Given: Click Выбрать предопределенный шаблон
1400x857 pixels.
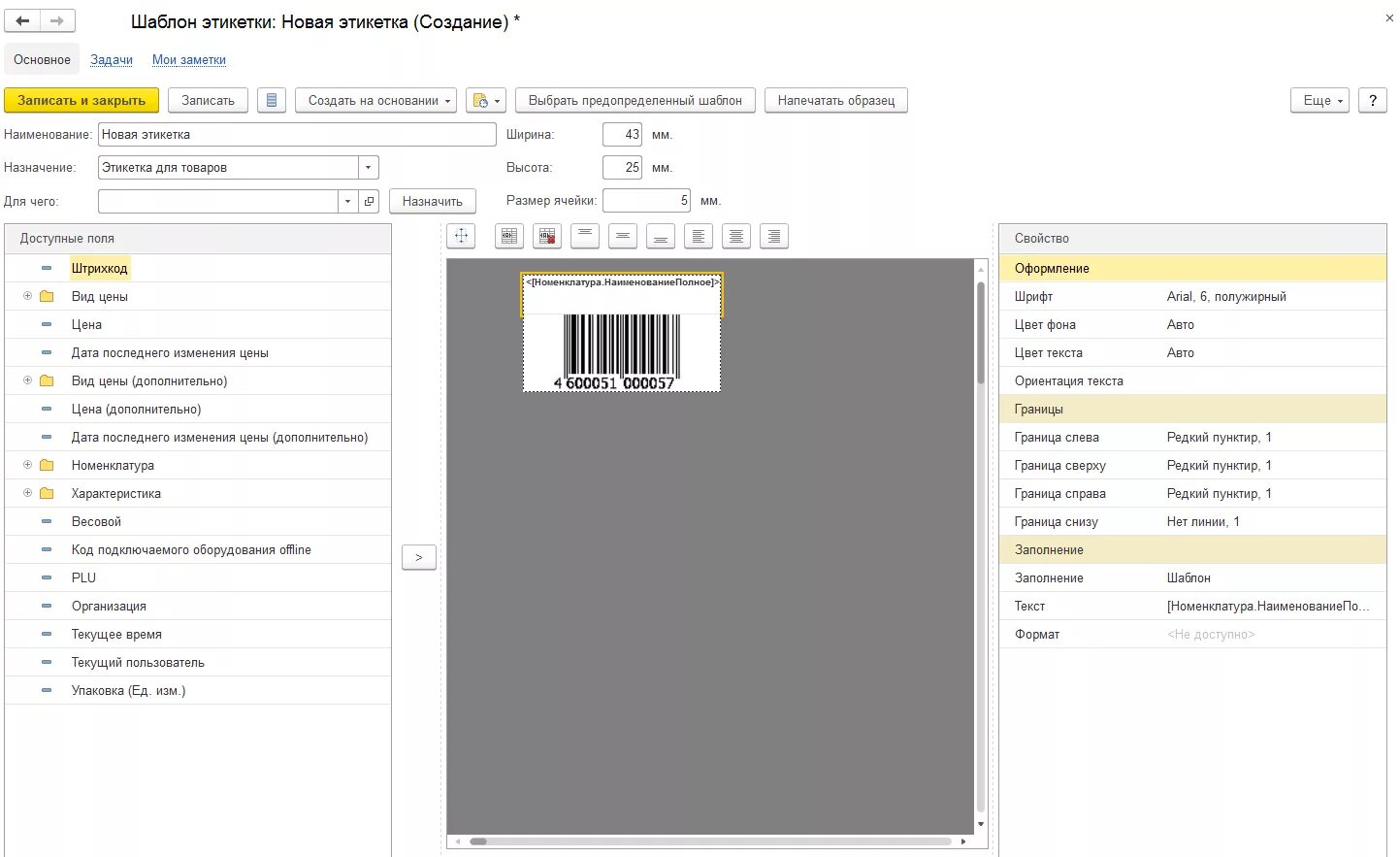Looking at the screenshot, I should tap(635, 100).
